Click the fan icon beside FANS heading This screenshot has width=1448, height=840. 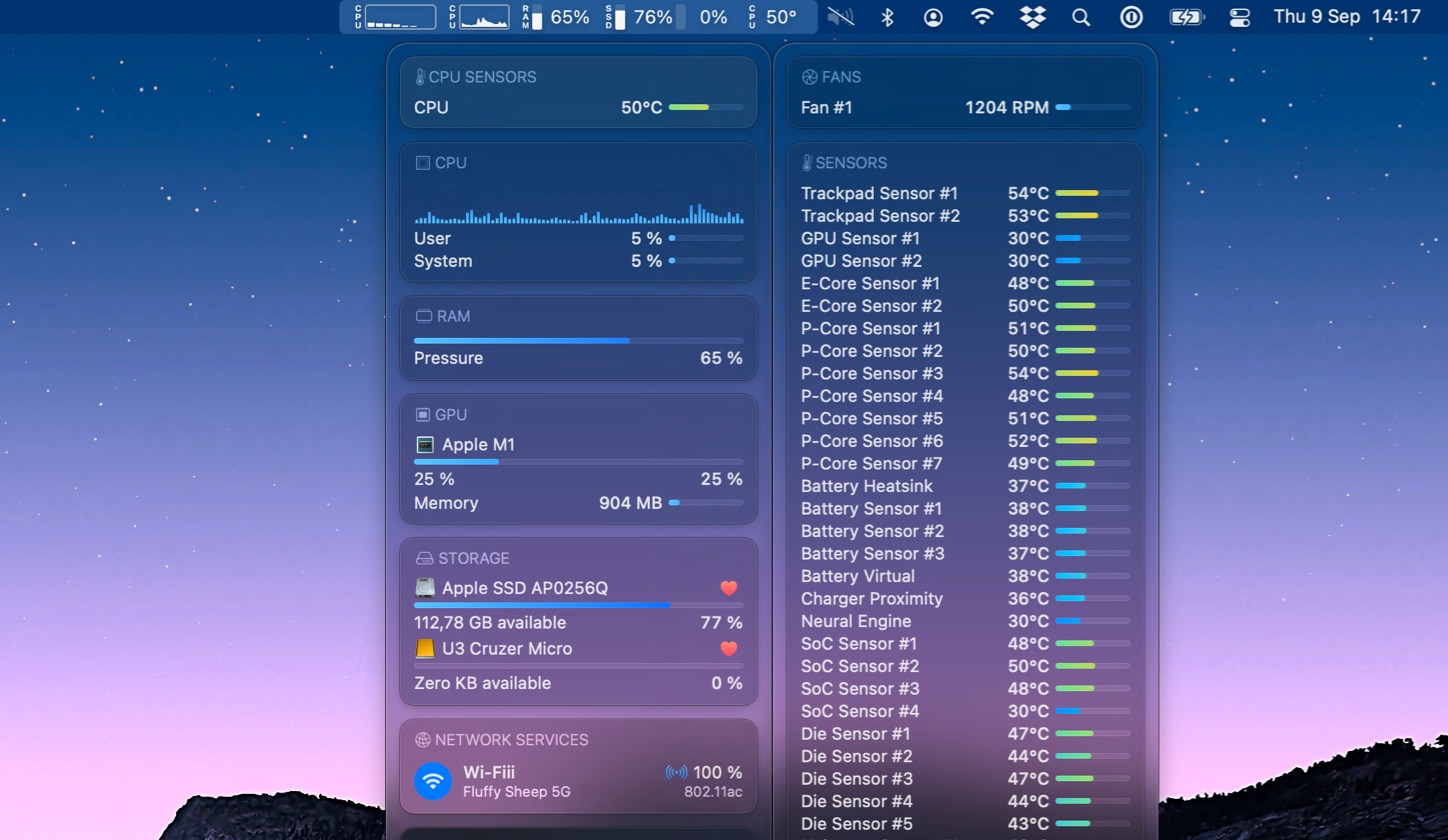coord(810,77)
